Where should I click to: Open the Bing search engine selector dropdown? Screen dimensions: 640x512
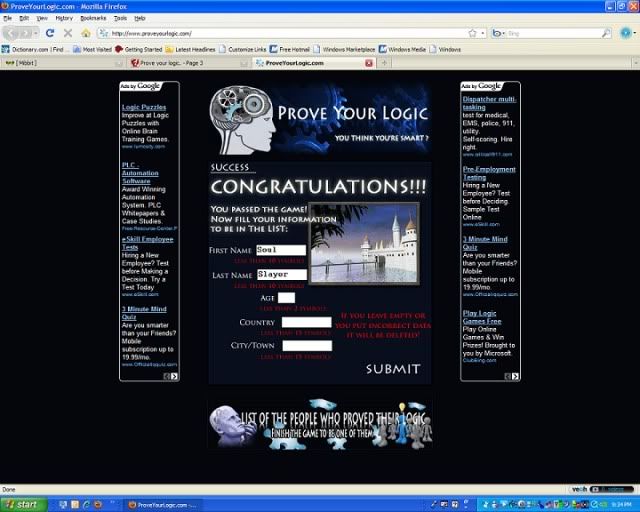[498, 33]
